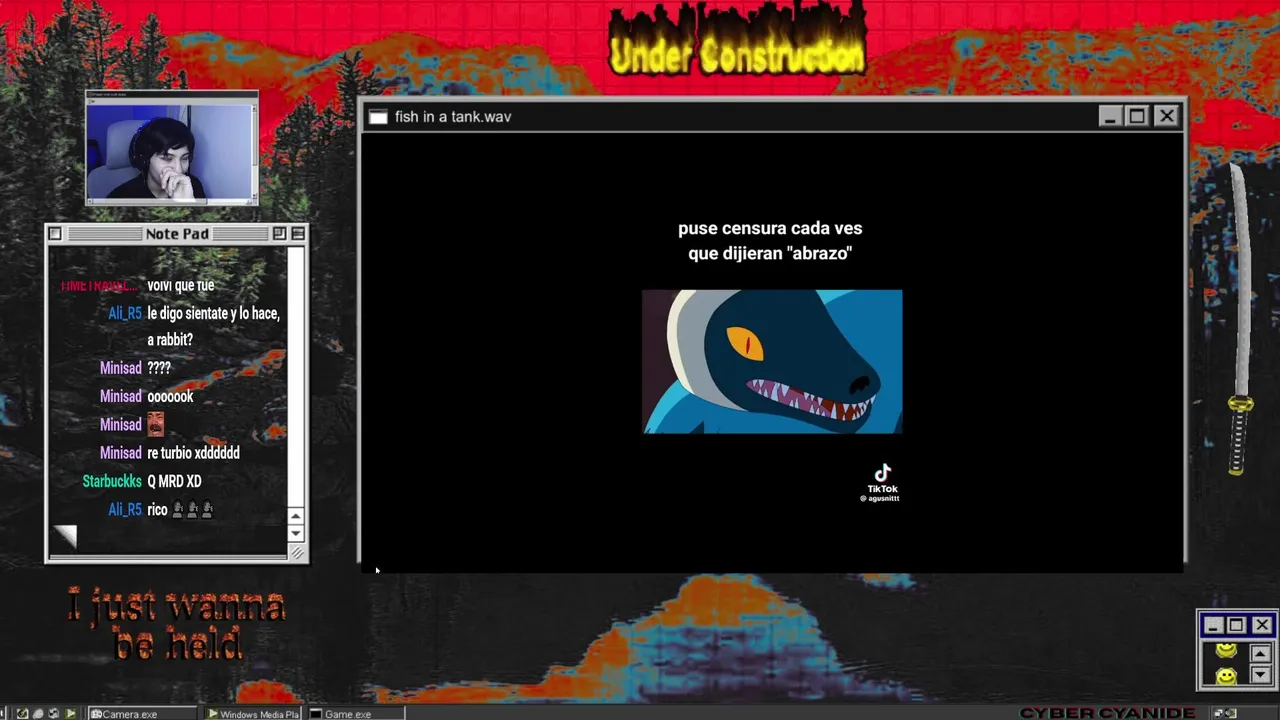1280x720 pixels.
Task: Click the fish in a tank.wav title text
Action: pos(453,117)
